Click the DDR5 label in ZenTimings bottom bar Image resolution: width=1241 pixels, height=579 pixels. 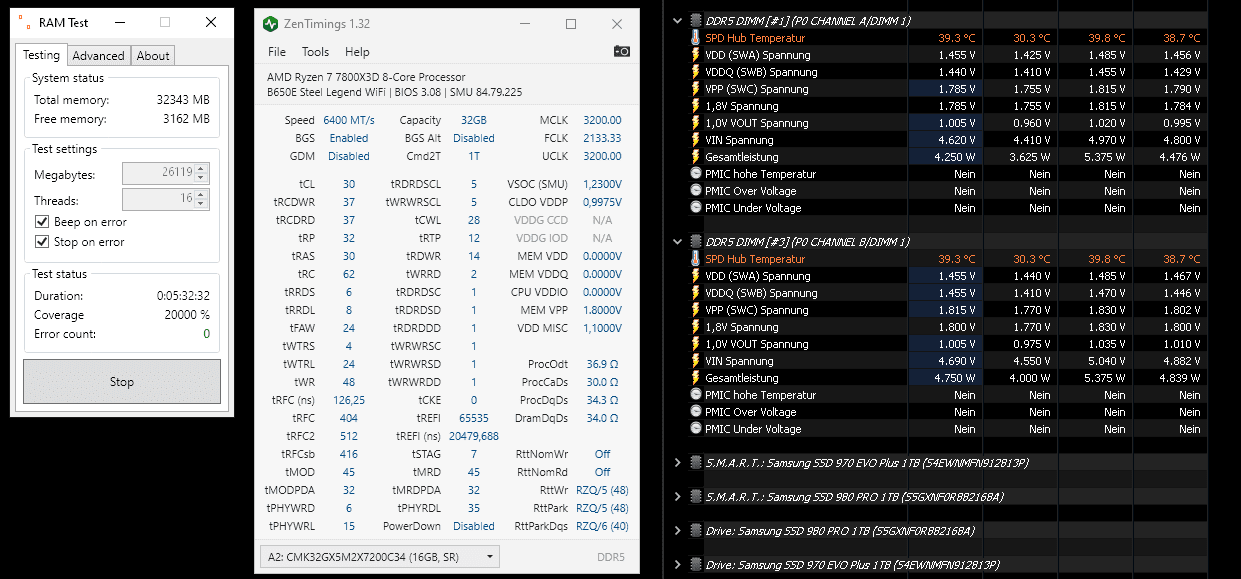click(610, 557)
